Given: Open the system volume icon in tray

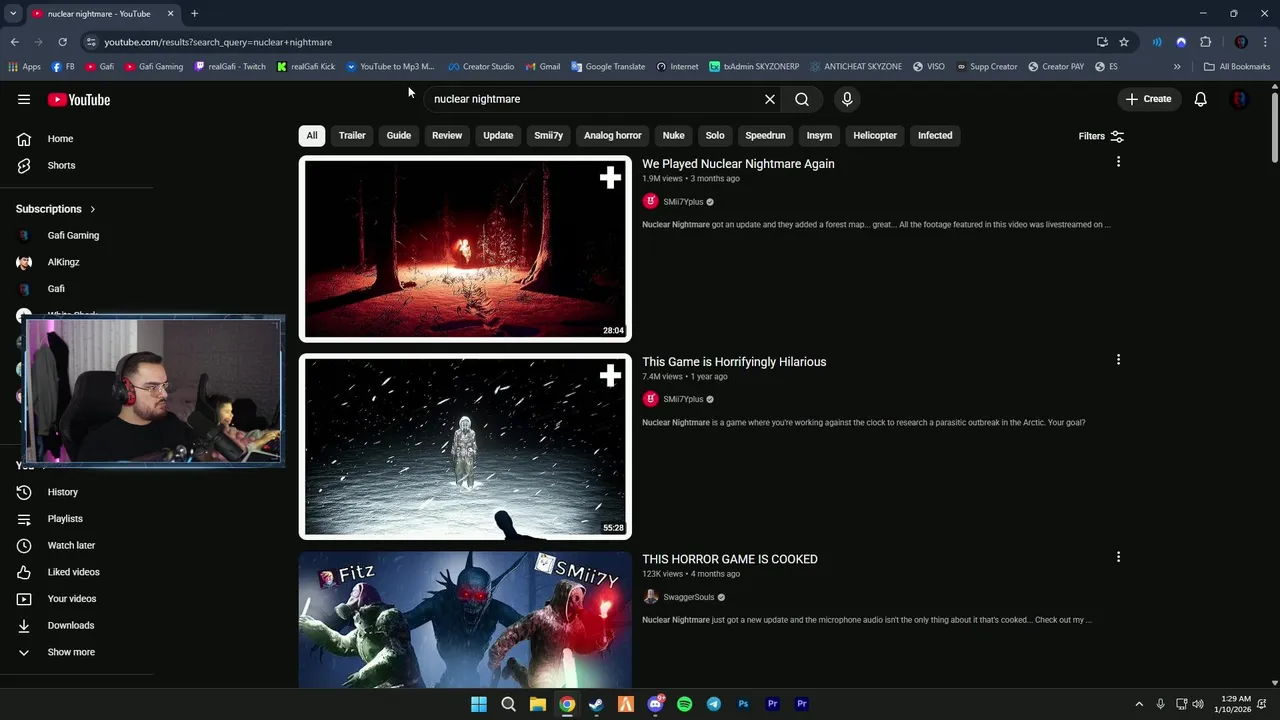Looking at the screenshot, I should click(1198, 704).
